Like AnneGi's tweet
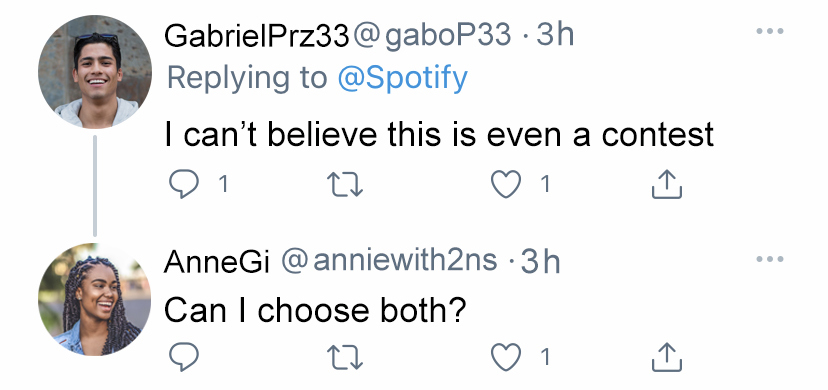 506,357
